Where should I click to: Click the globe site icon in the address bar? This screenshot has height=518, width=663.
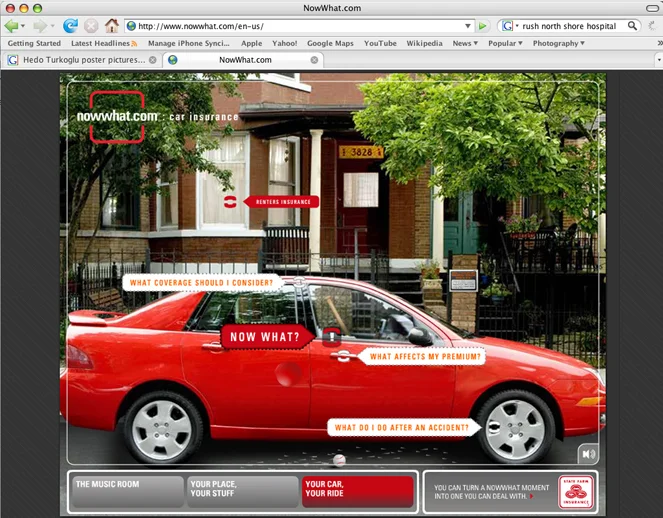[132, 26]
